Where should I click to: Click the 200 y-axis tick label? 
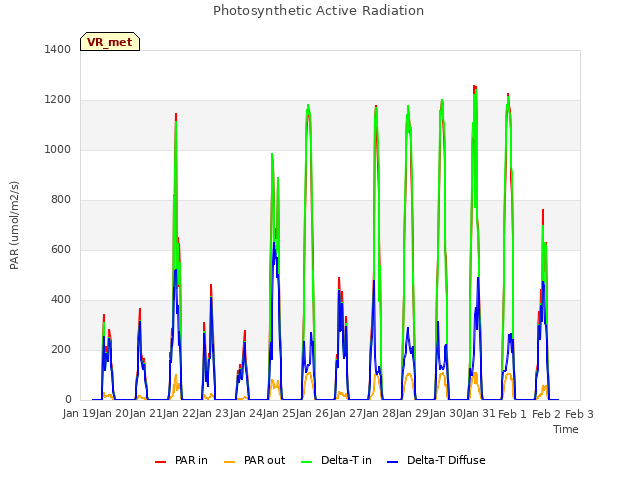click(61, 349)
